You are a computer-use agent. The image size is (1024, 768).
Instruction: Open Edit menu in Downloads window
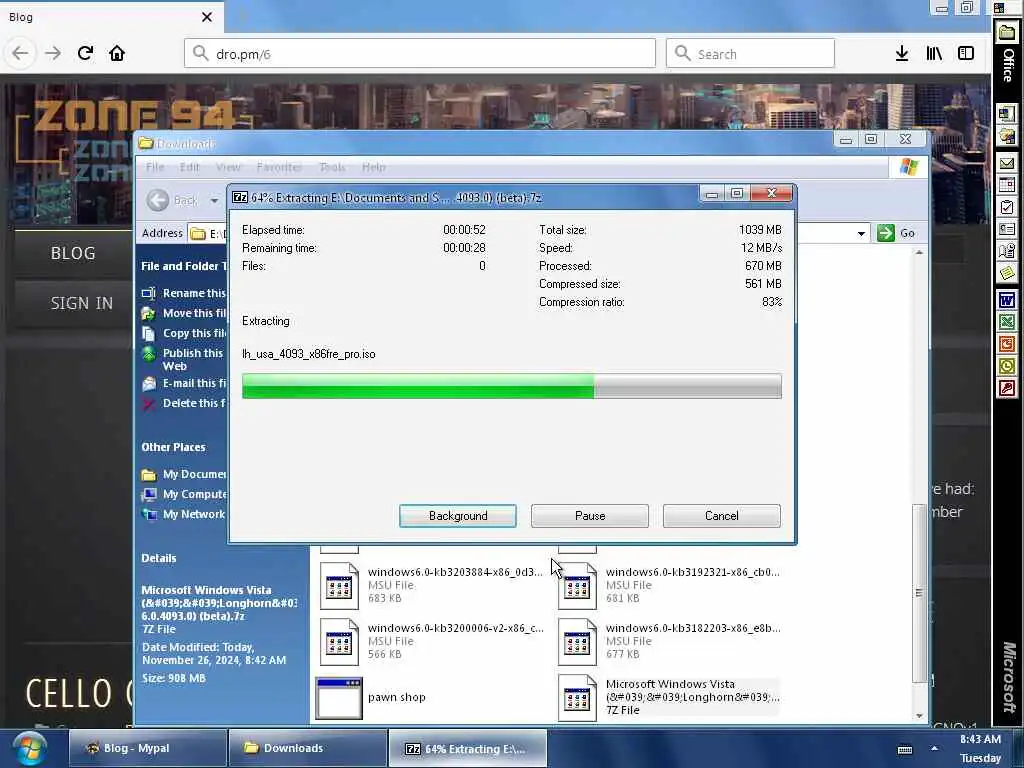click(189, 167)
